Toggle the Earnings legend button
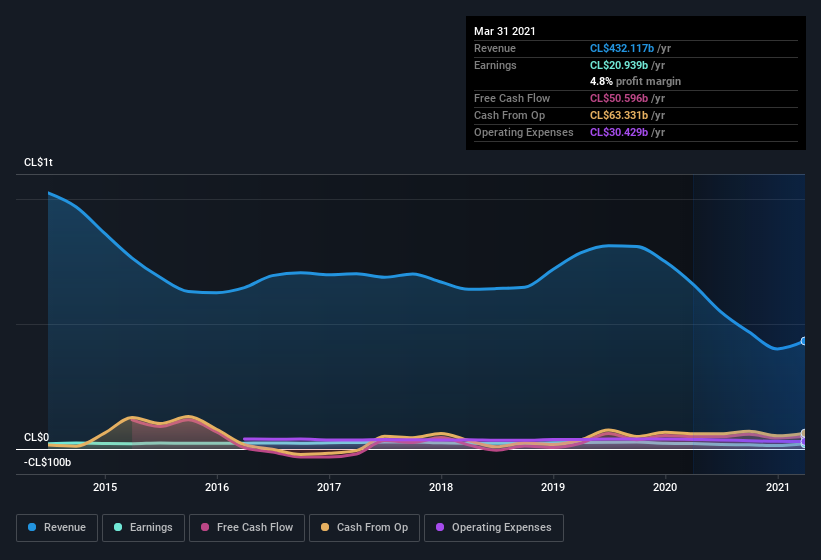The image size is (821, 560). 143,528
